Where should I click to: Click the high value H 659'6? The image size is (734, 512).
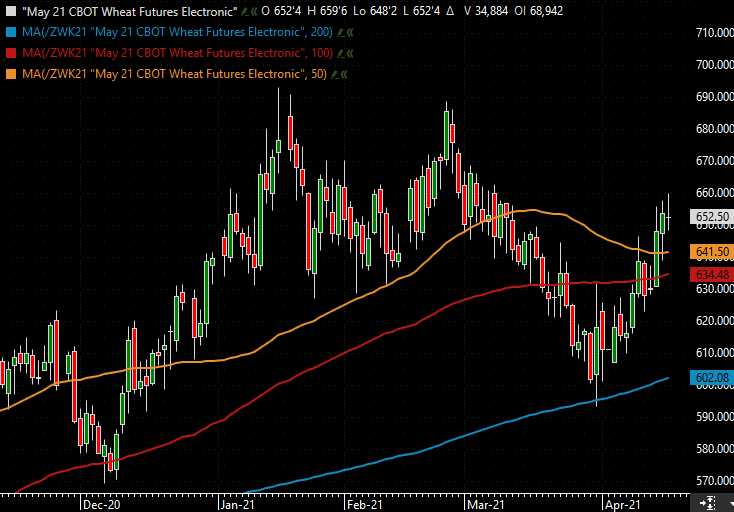click(327, 11)
